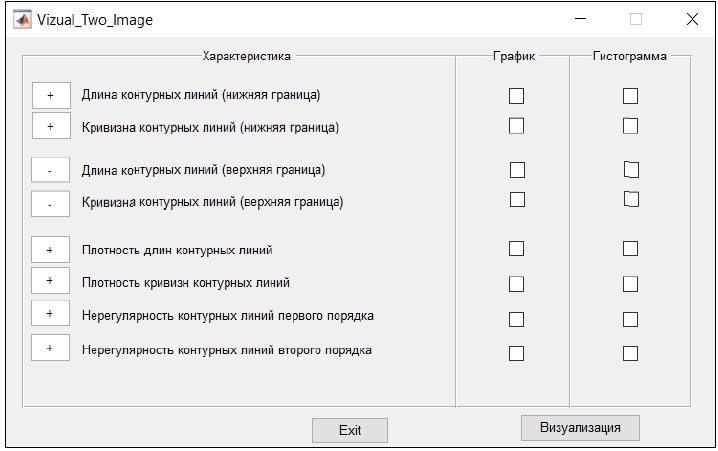Screen dimensions: 718x451
Task: Toggle the button beside 'Нерегулярность контурных линий второго порядка'
Action: pos(50,348)
